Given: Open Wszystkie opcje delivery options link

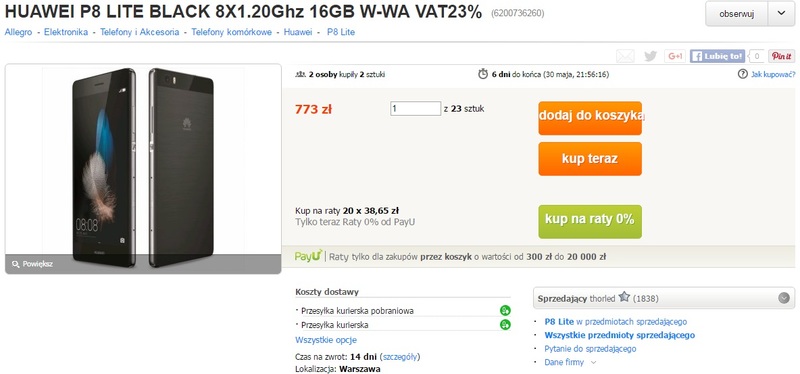Looking at the screenshot, I should pos(326,340).
